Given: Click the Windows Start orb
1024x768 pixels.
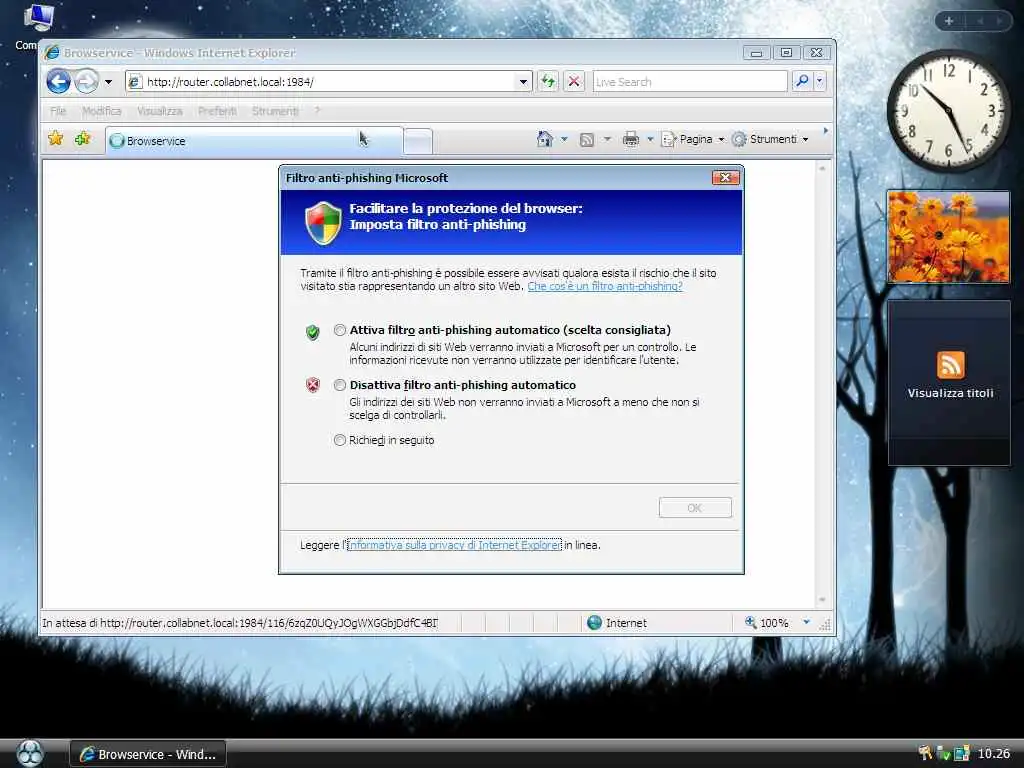Looking at the screenshot, I should pos(29,754).
